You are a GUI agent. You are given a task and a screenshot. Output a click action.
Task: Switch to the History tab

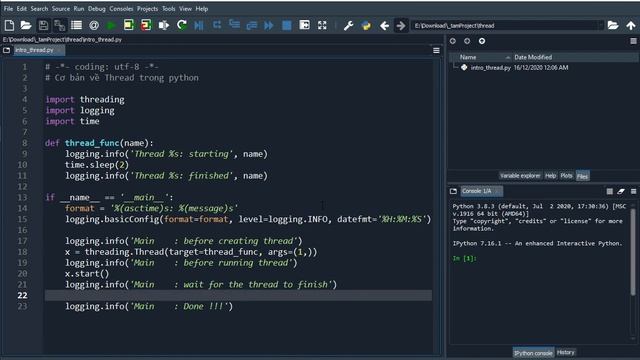click(x=565, y=352)
